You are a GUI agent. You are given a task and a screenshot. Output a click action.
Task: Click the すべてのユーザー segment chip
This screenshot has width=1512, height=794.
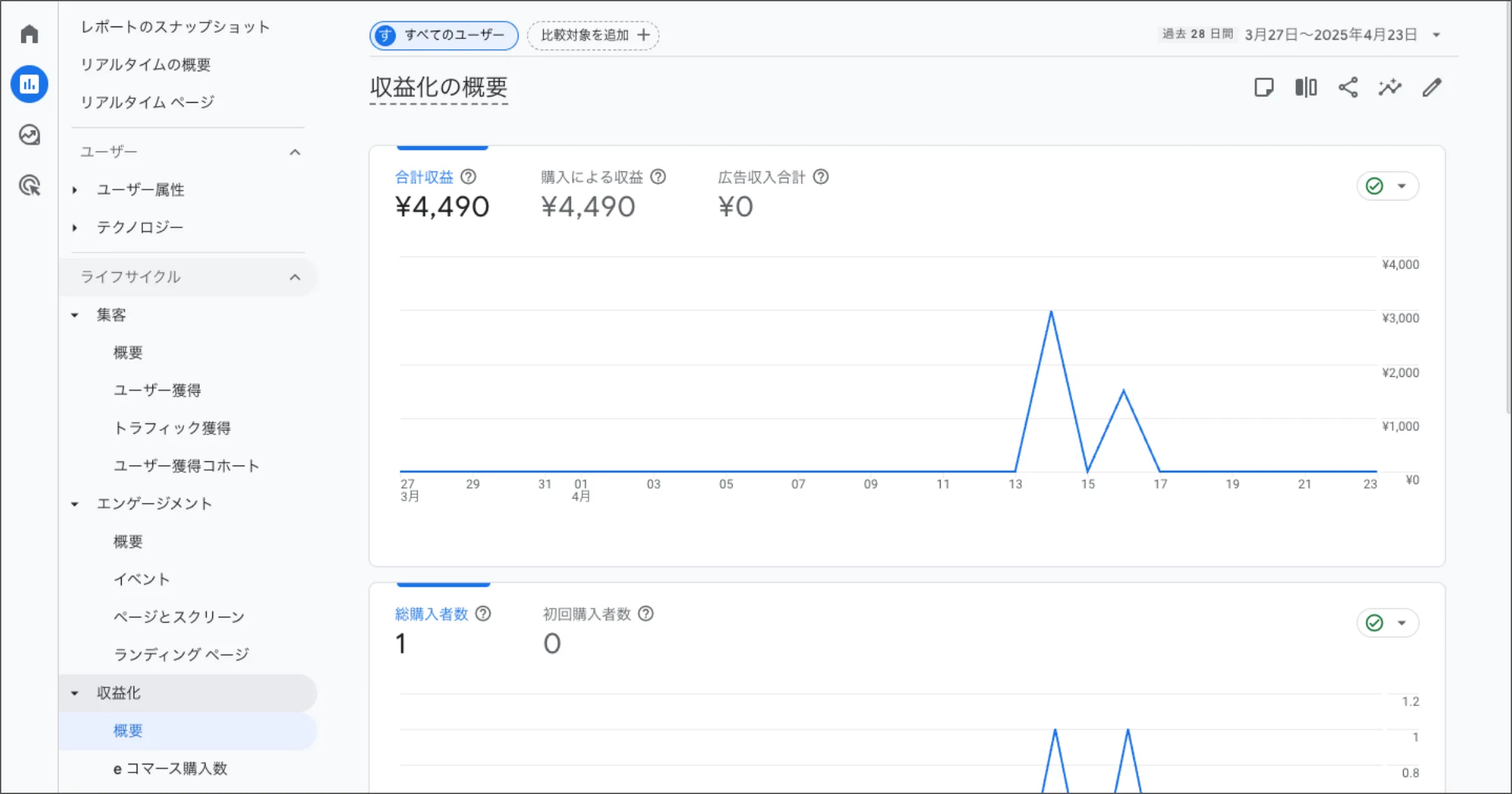coord(444,35)
